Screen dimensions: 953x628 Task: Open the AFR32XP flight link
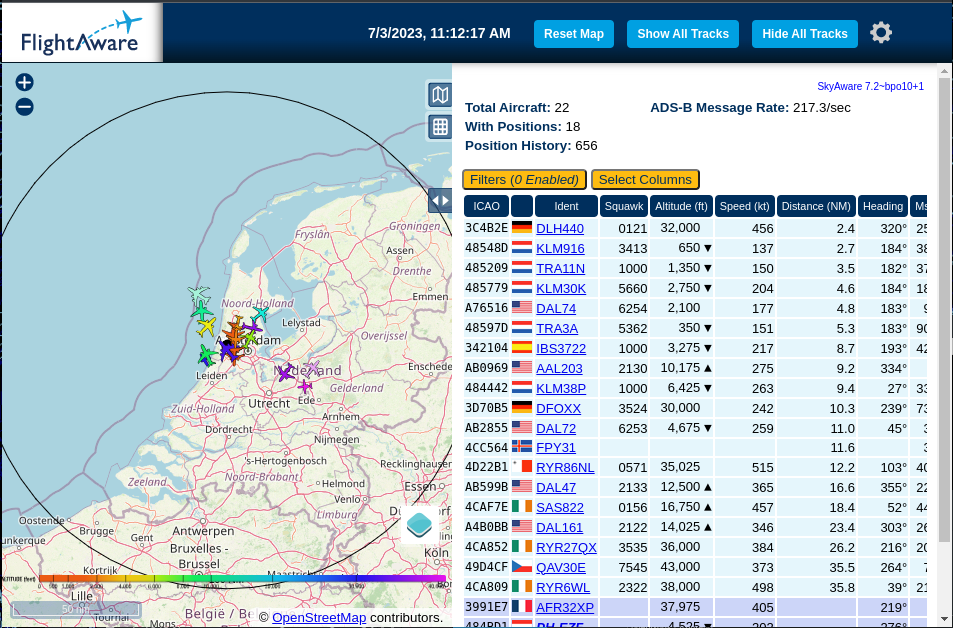coord(565,607)
